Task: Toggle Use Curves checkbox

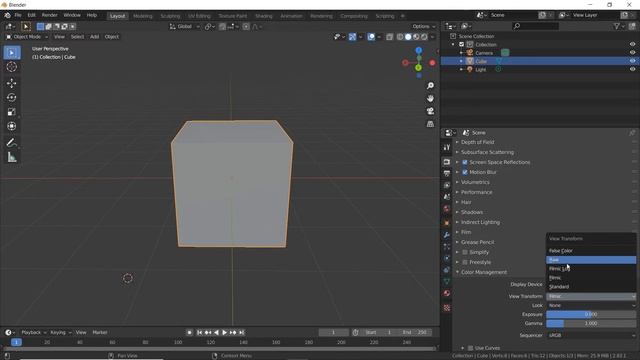Action: (470, 348)
